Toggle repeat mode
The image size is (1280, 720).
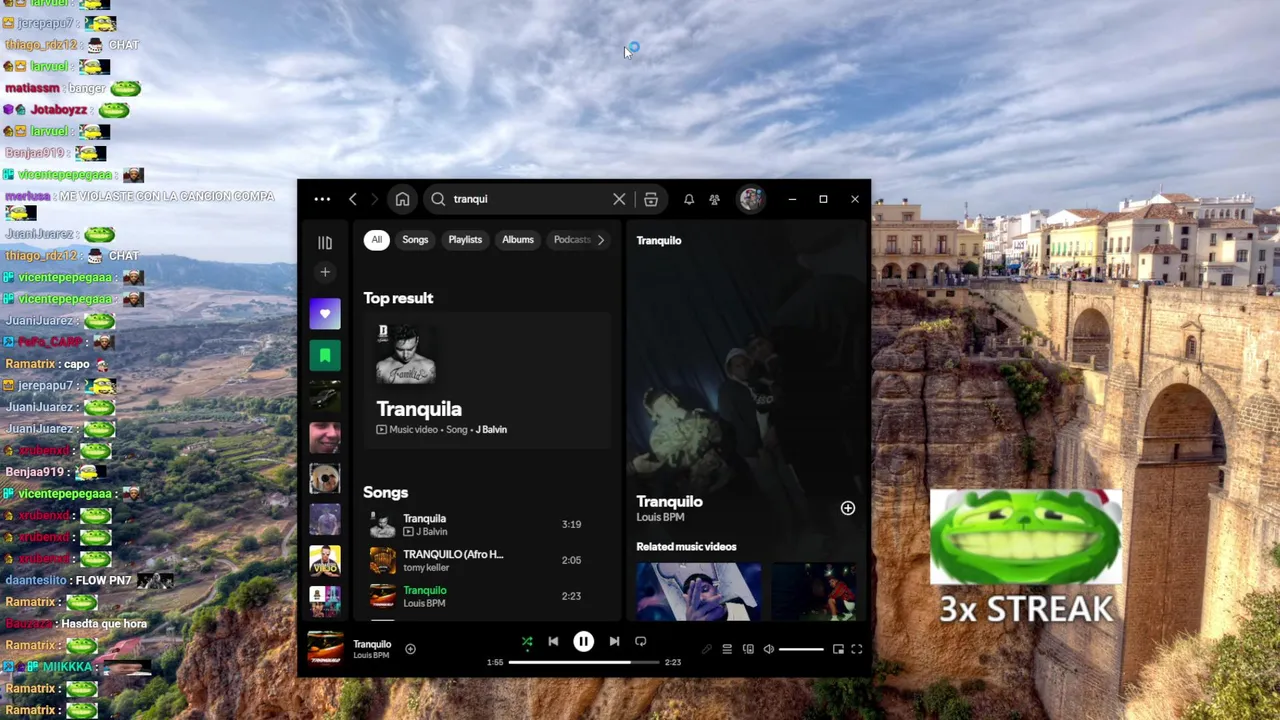tap(641, 642)
